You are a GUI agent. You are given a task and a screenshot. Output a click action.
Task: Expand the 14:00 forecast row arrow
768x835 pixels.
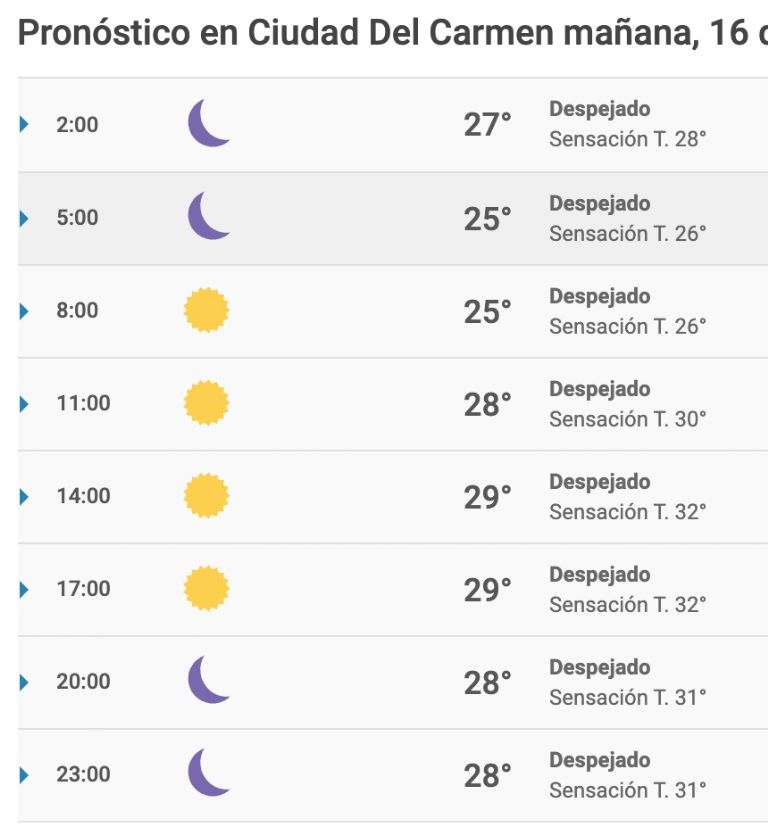[23, 496]
